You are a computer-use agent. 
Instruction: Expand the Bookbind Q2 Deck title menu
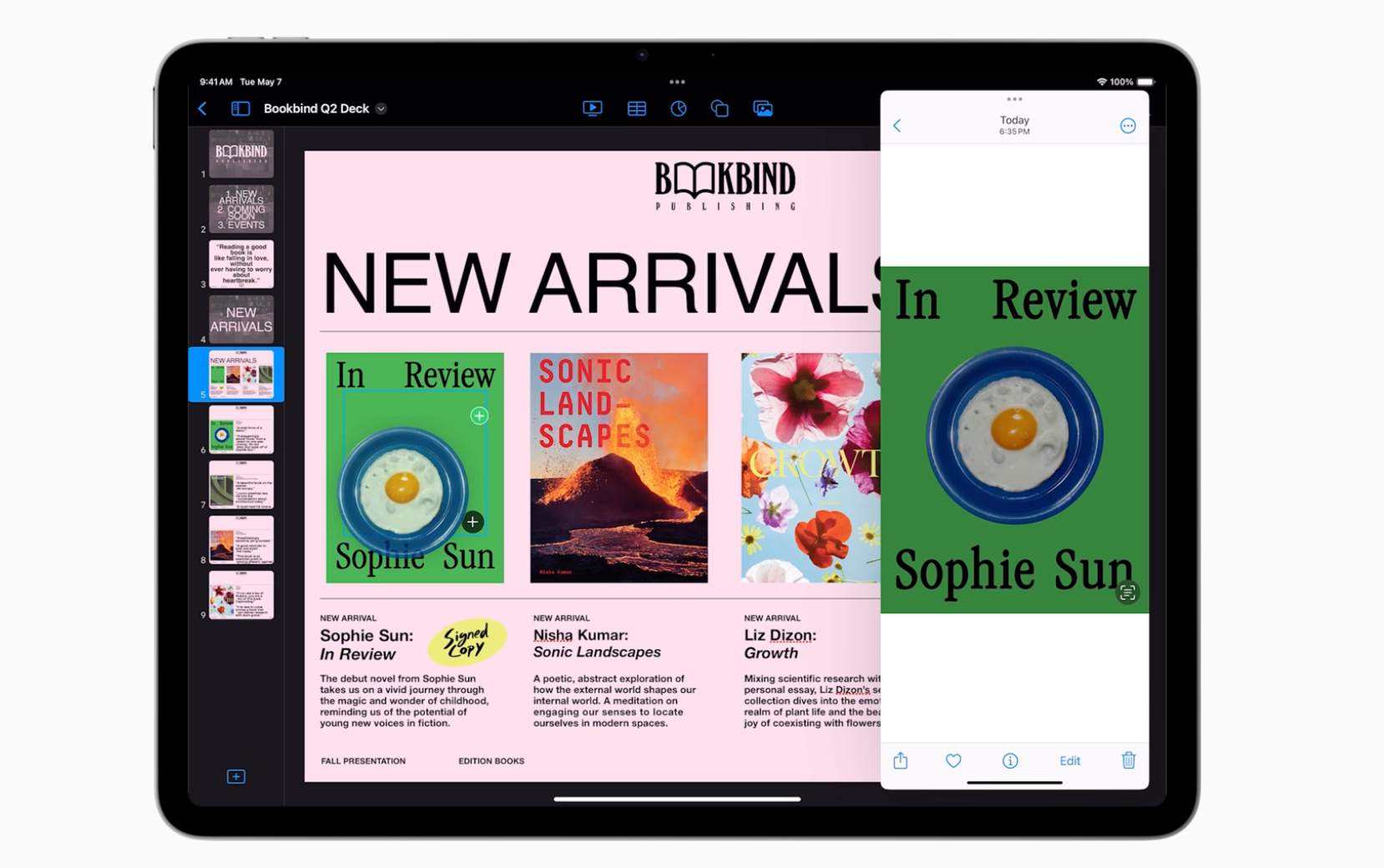[381, 109]
